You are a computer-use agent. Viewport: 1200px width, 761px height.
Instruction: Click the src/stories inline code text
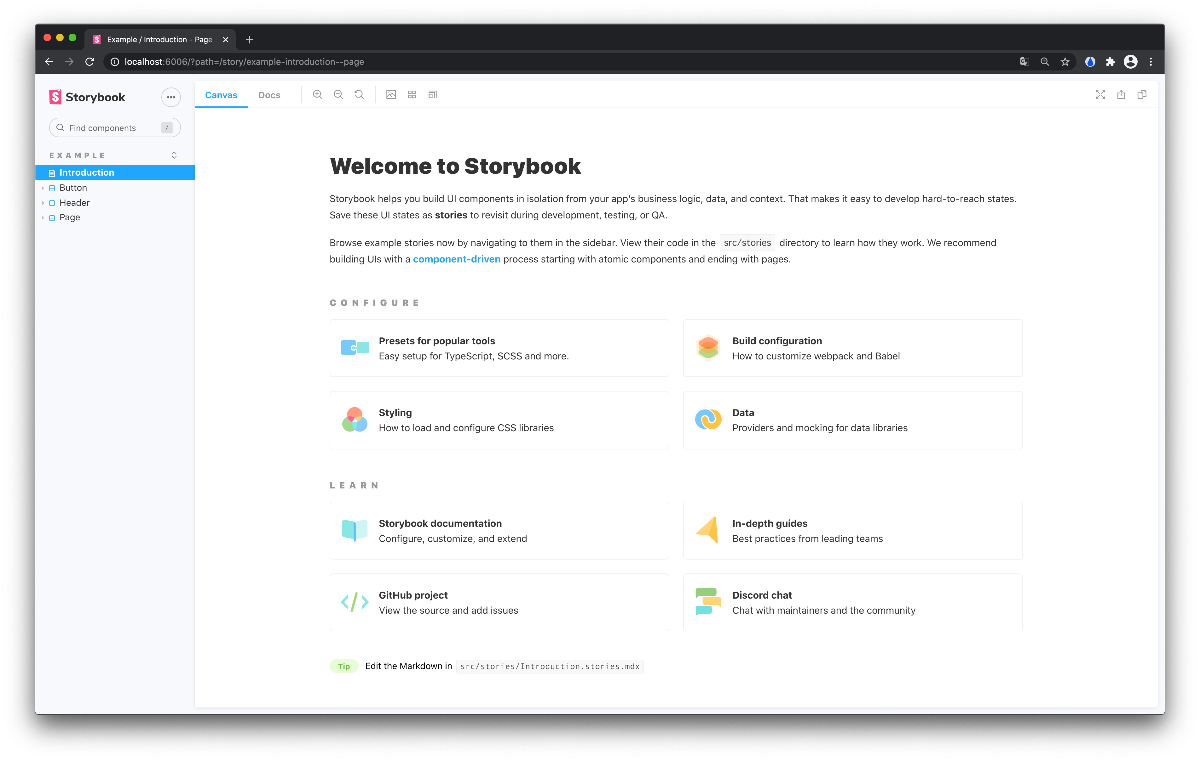[747, 243]
